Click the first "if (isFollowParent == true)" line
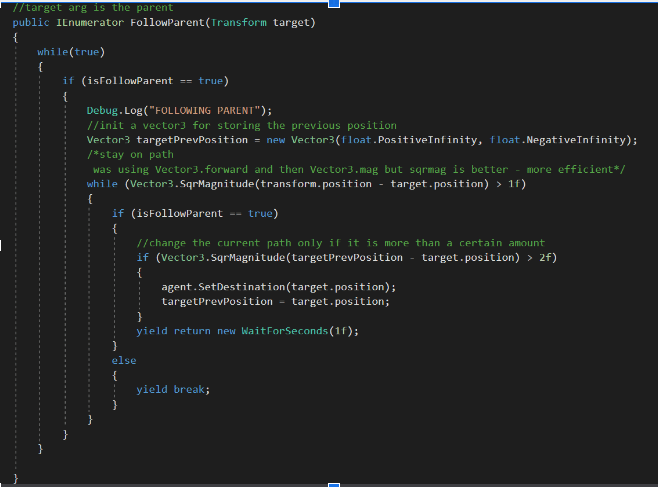This screenshot has width=658, height=487. 146,81
